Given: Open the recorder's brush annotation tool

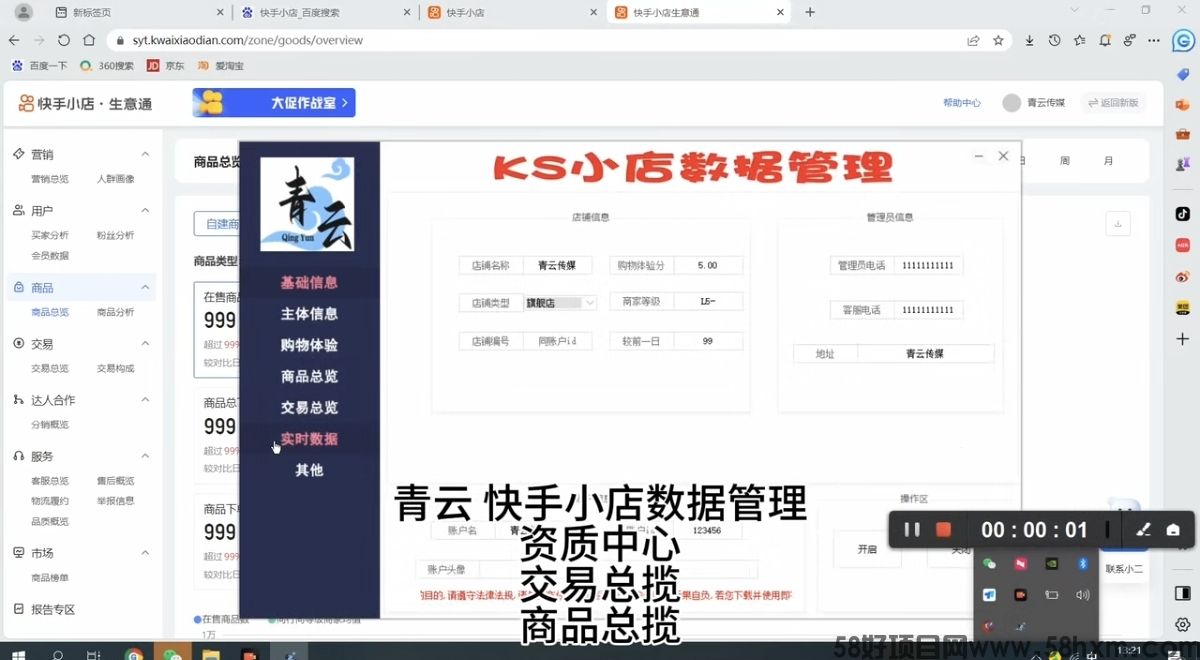Looking at the screenshot, I should point(1144,530).
